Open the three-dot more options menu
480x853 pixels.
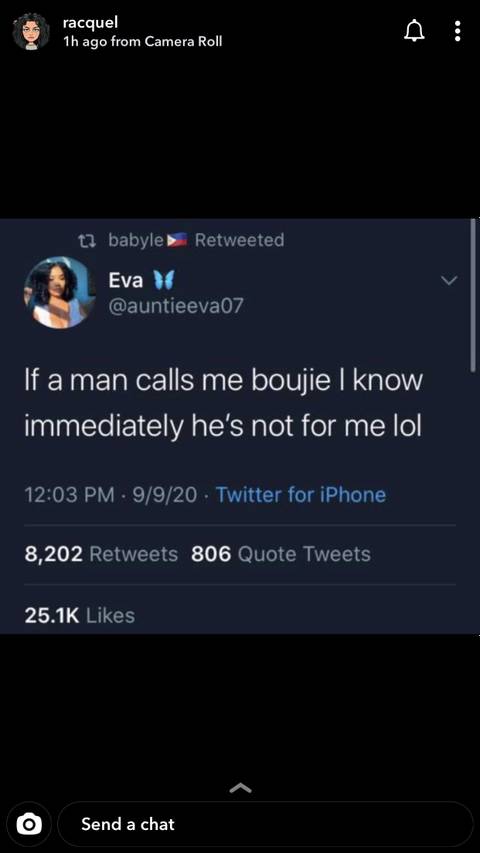point(458,31)
